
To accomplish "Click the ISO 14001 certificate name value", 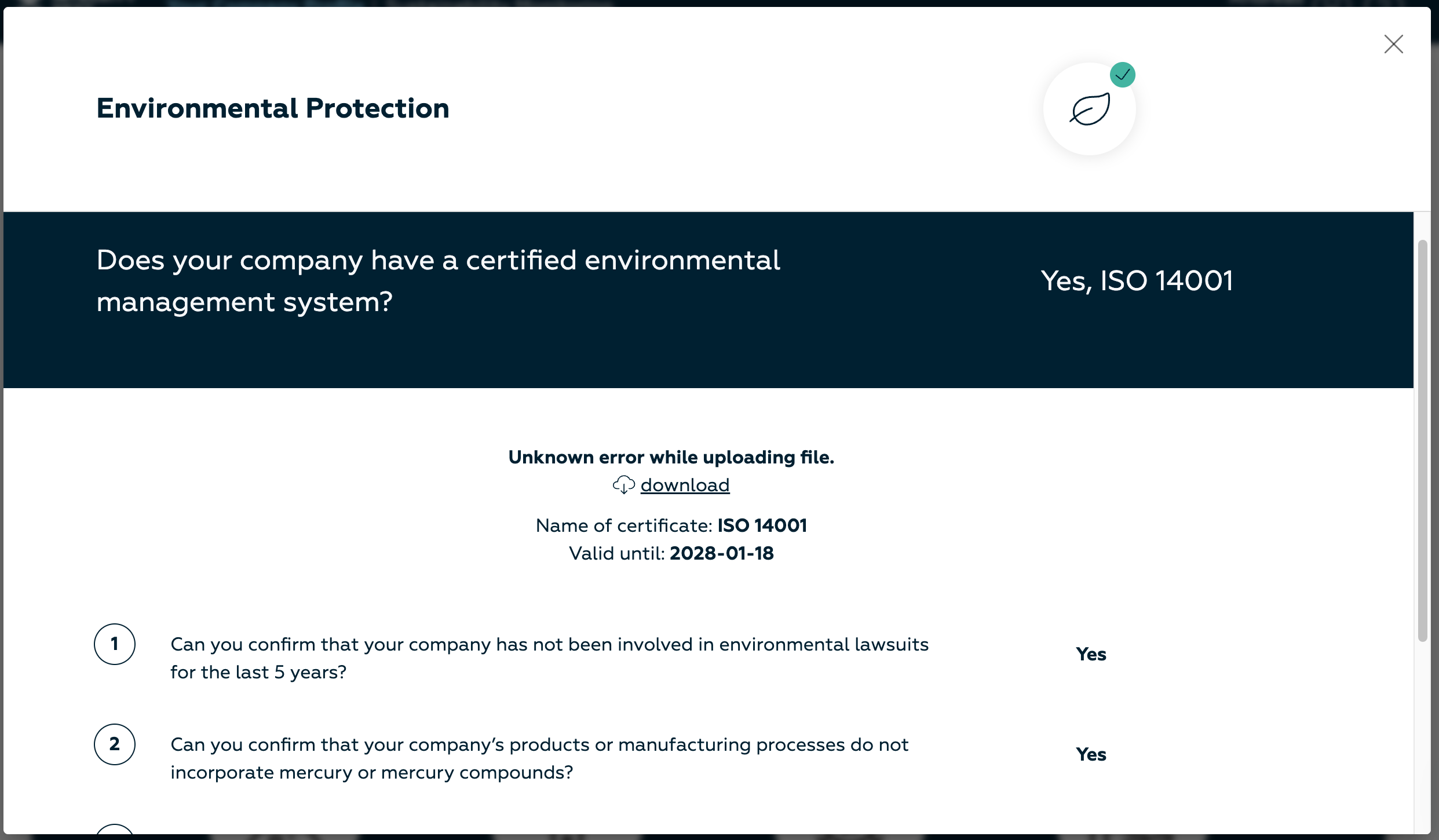I will coord(762,525).
